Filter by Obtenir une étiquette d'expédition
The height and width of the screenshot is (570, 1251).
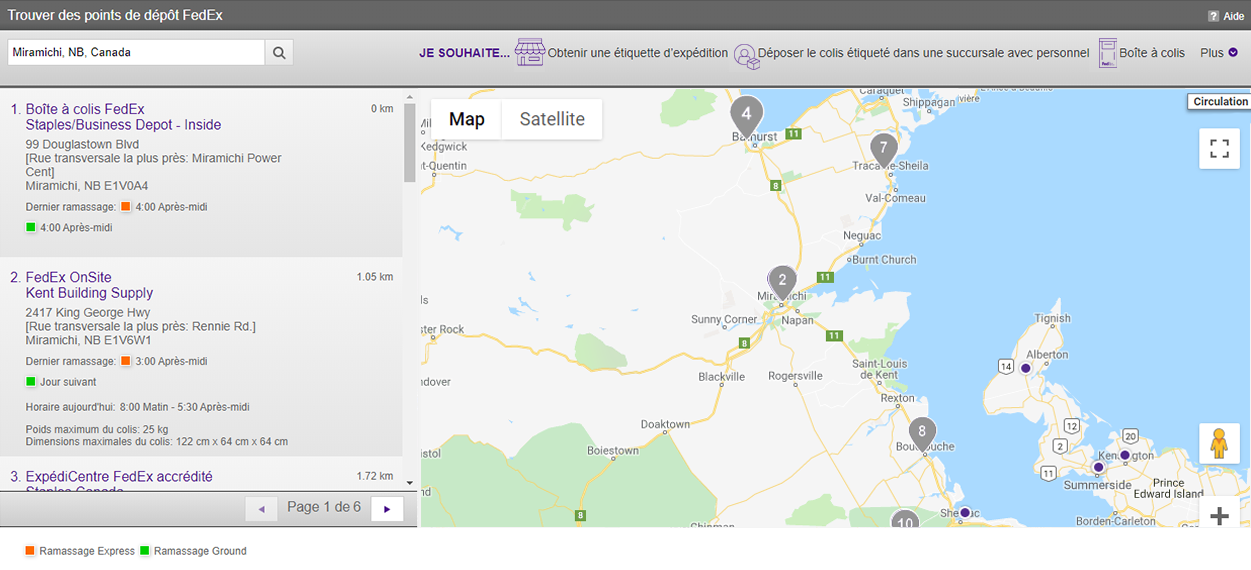pos(638,53)
